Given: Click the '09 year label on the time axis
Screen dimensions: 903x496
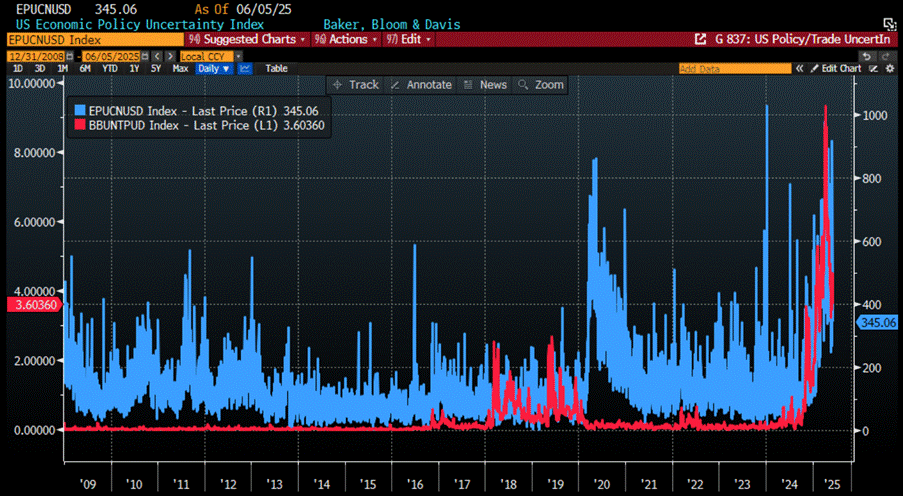Looking at the screenshot, I should [88, 484].
